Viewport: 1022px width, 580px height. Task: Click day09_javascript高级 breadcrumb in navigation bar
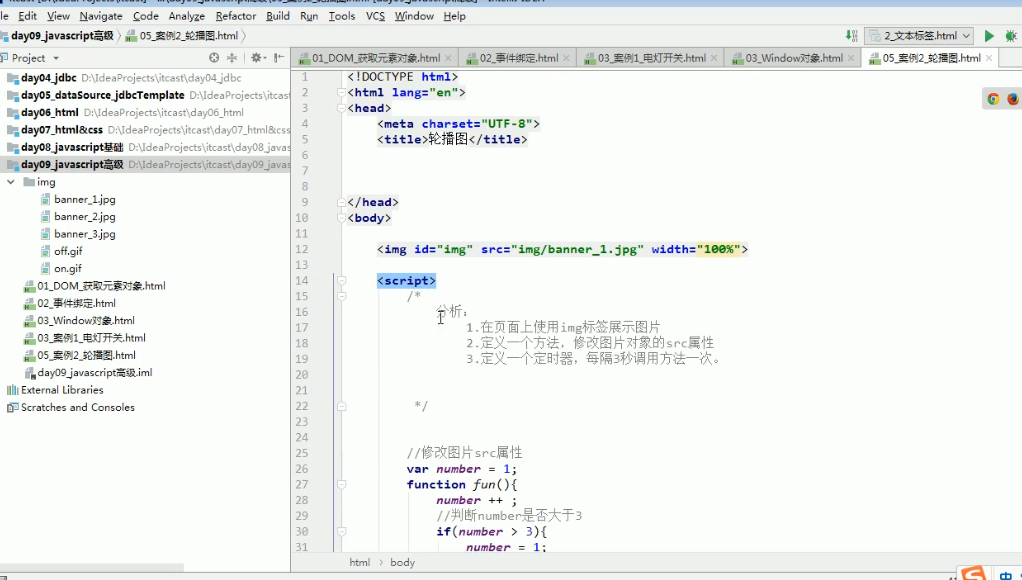pos(62,36)
